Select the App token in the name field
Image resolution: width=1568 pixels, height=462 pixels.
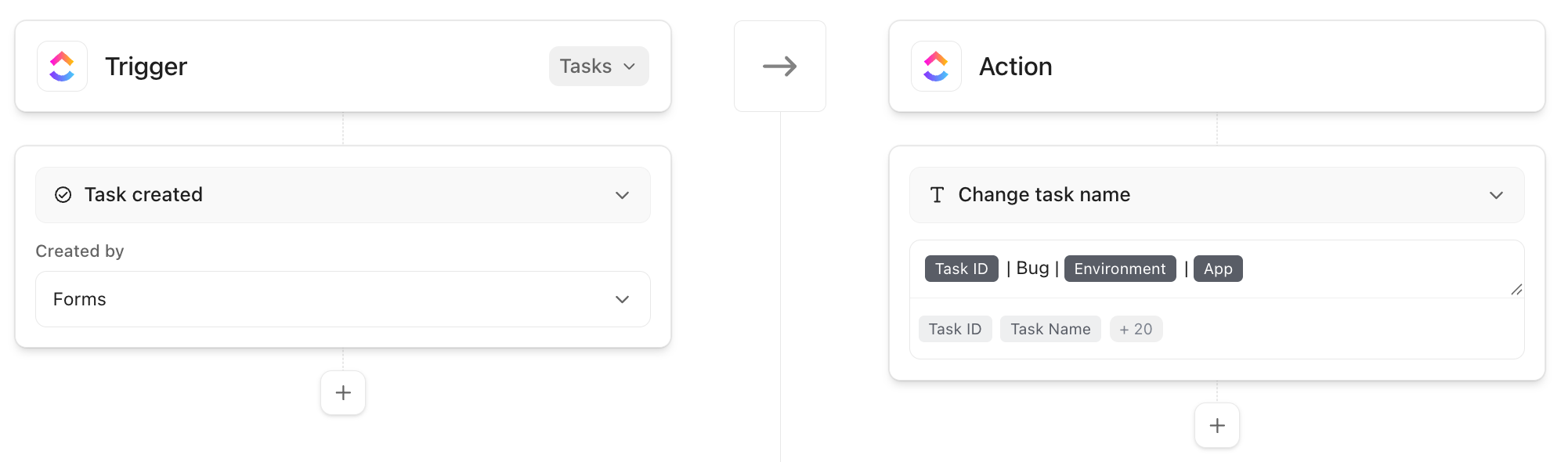pyautogui.click(x=1218, y=269)
